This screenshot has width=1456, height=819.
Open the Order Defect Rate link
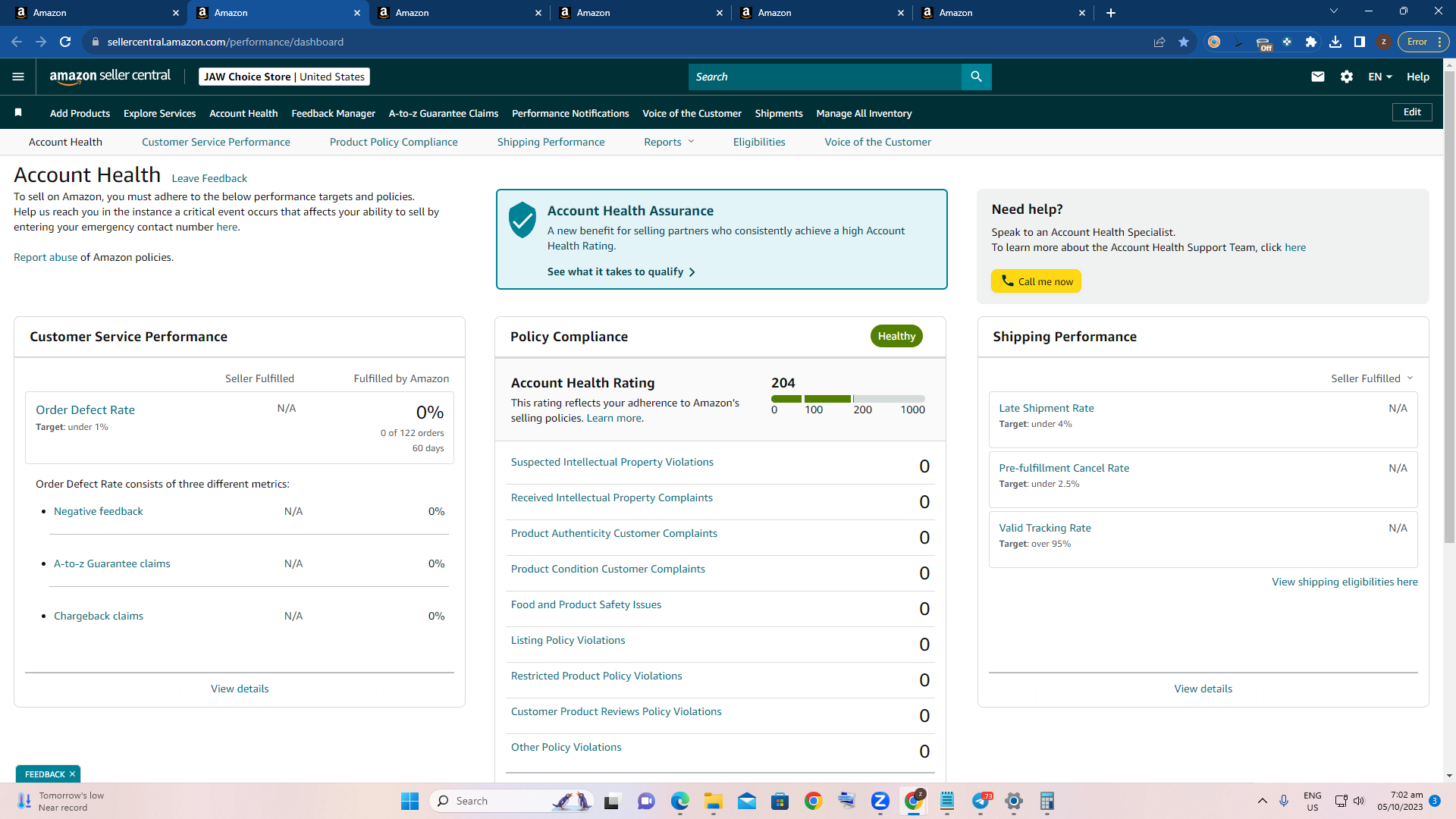[85, 409]
